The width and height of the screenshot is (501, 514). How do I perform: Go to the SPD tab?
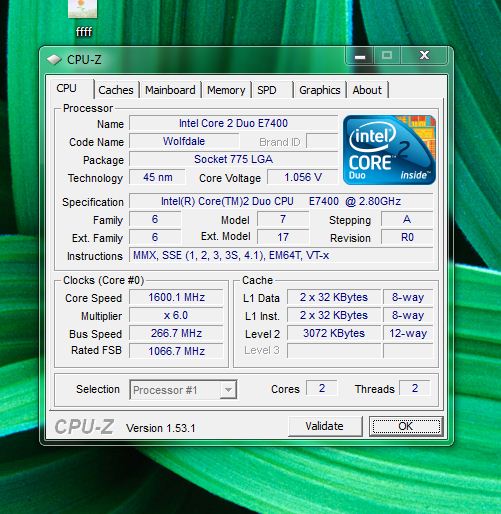click(x=272, y=90)
